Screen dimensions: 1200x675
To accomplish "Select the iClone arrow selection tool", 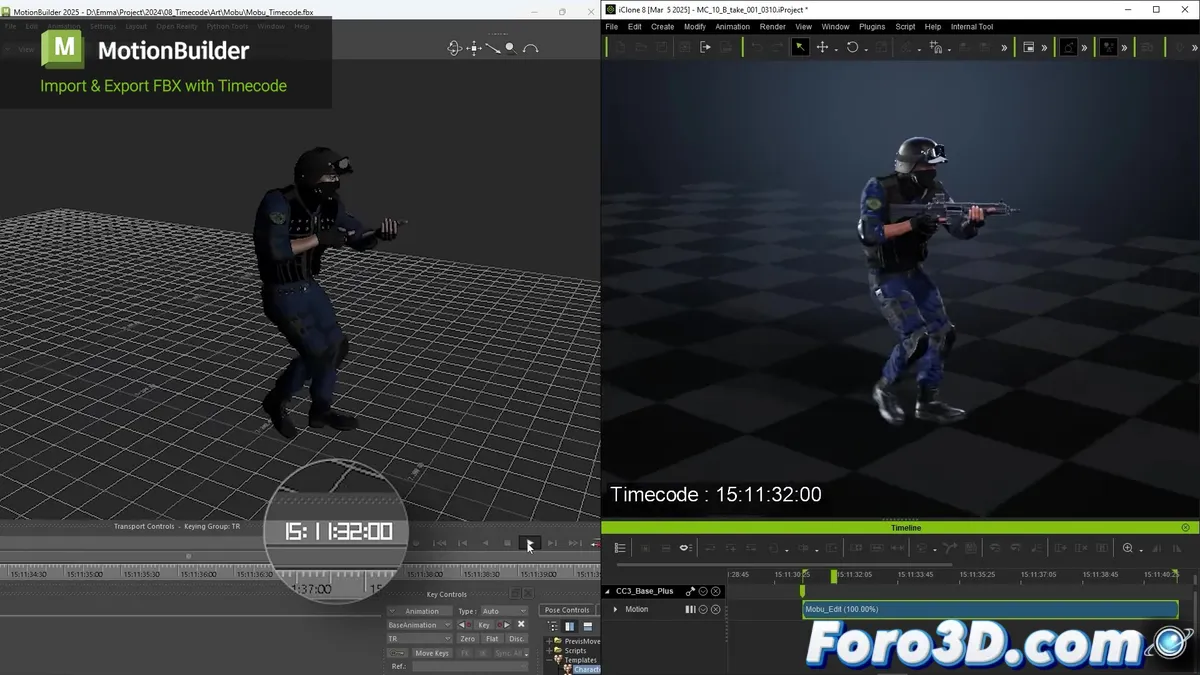I will click(x=800, y=47).
